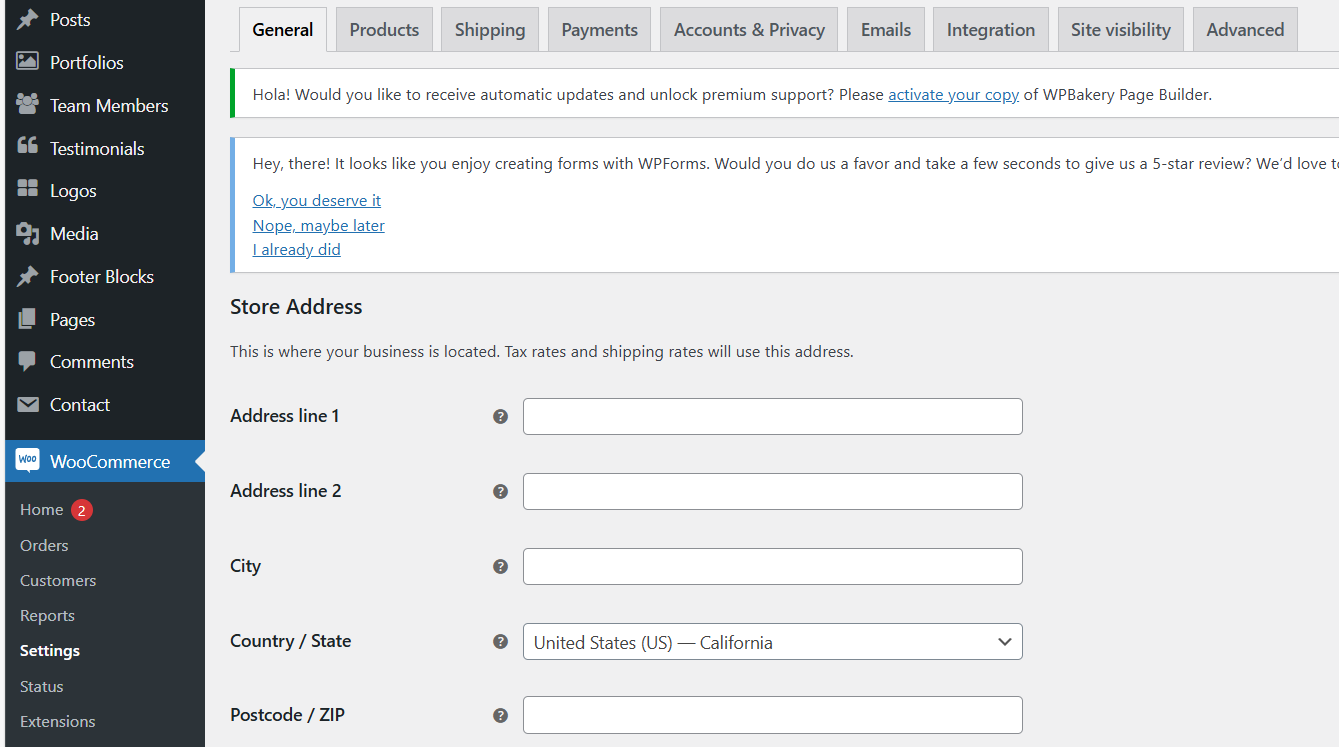Switch to the Shipping tab

pos(489,30)
